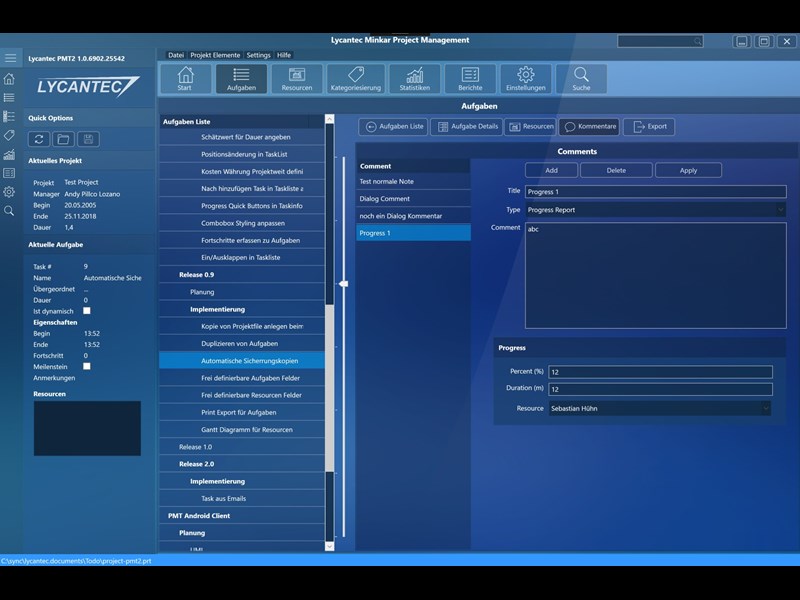Click the home icon in left sidebar
This screenshot has width=800, height=600.
click(9, 79)
